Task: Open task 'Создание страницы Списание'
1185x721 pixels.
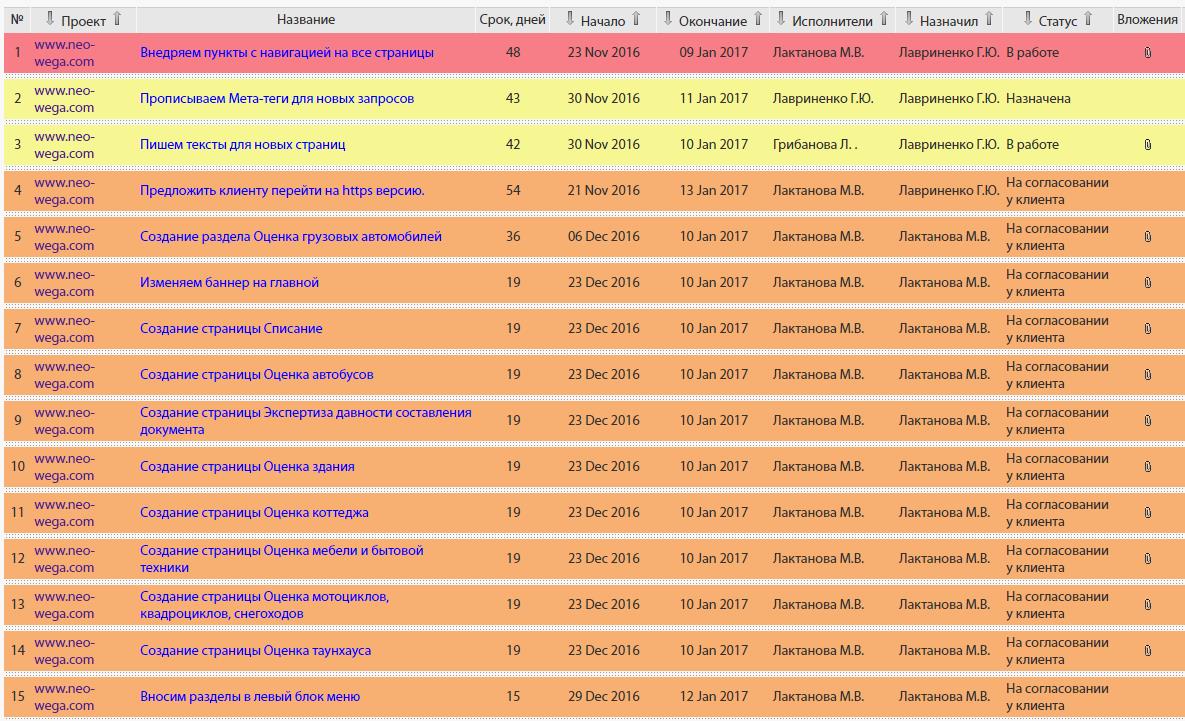Action: coord(231,329)
